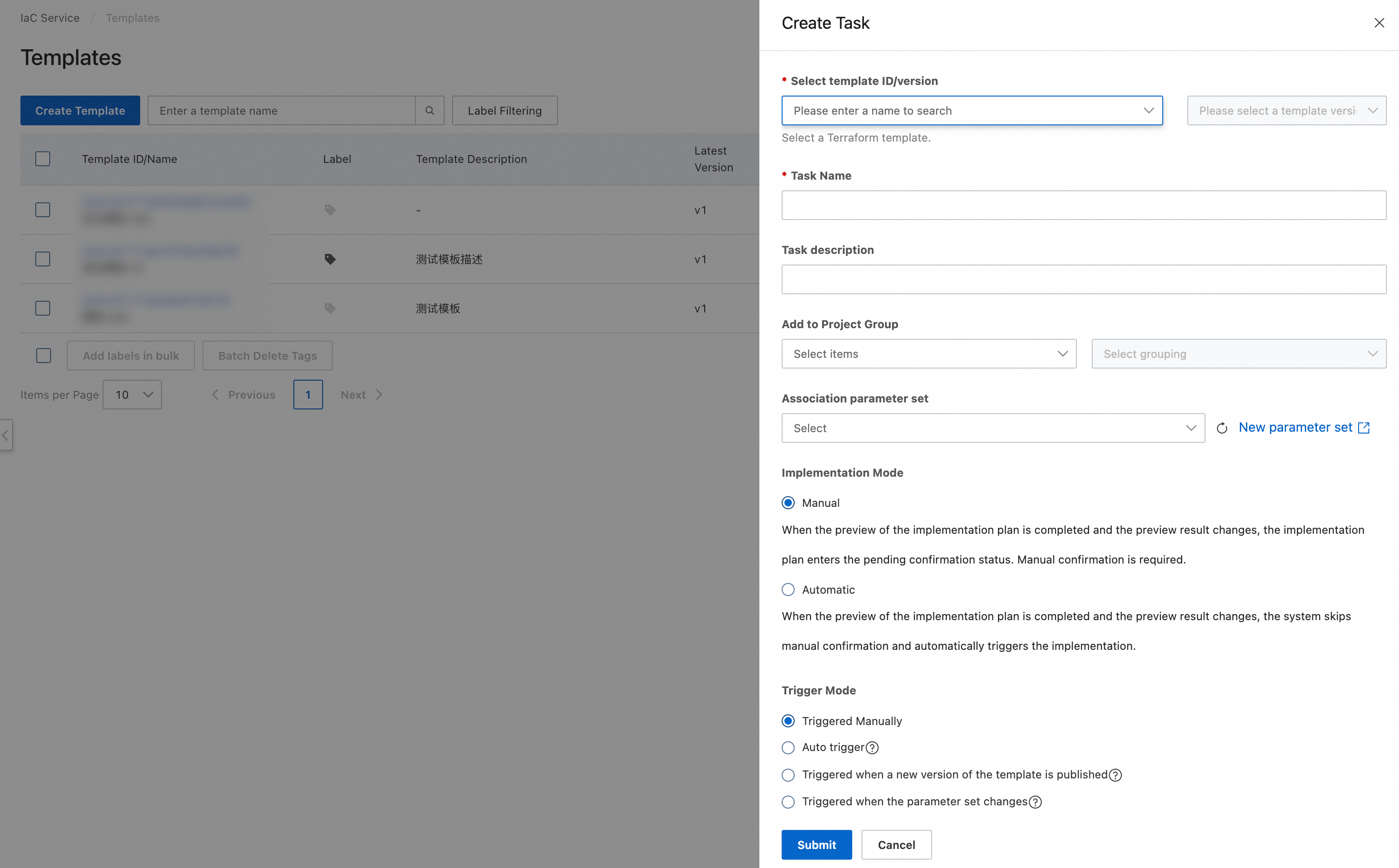Select Triggered Manually option

(788, 721)
